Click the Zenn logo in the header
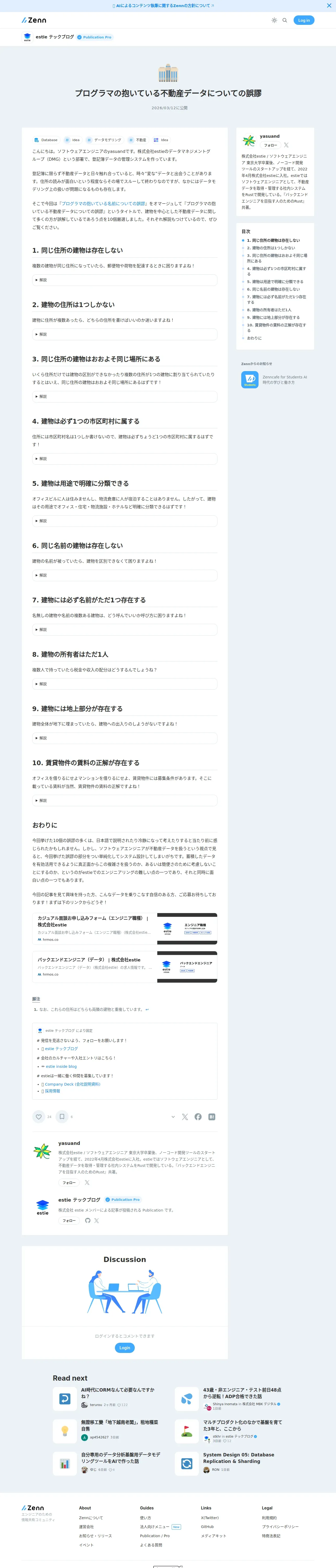This screenshot has width=336, height=1568. point(34,20)
